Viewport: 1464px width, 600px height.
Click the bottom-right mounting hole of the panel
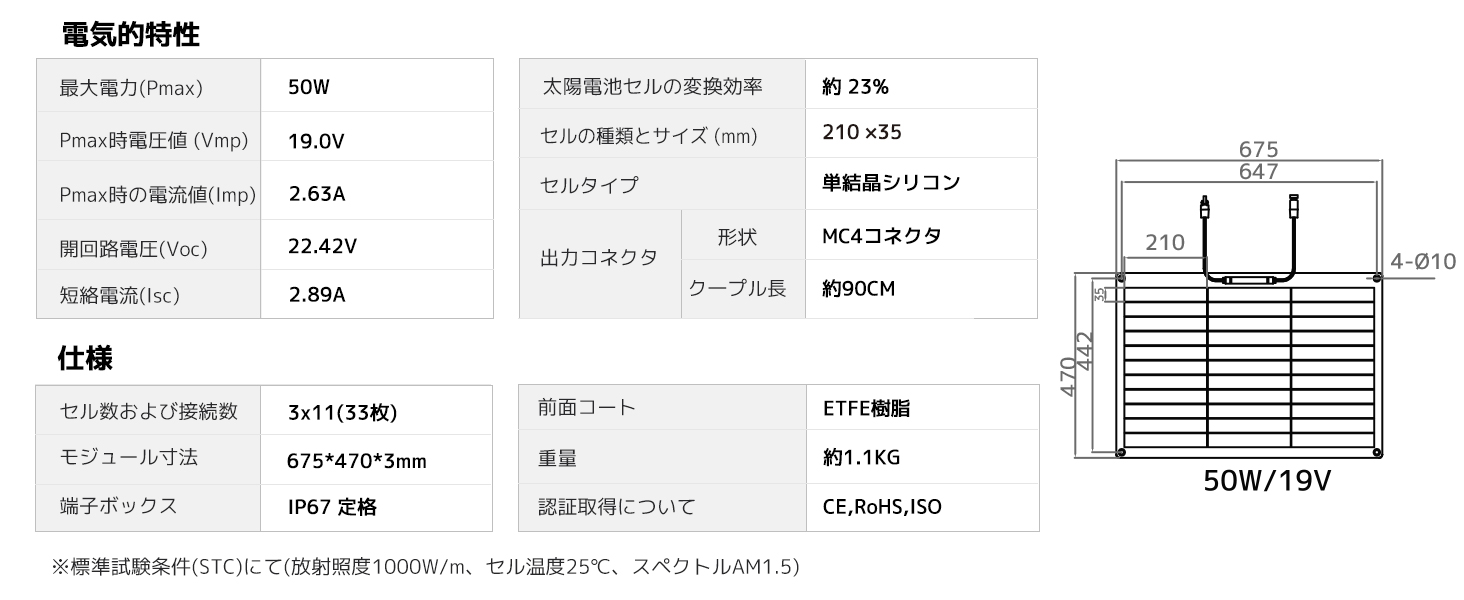coord(1378,454)
